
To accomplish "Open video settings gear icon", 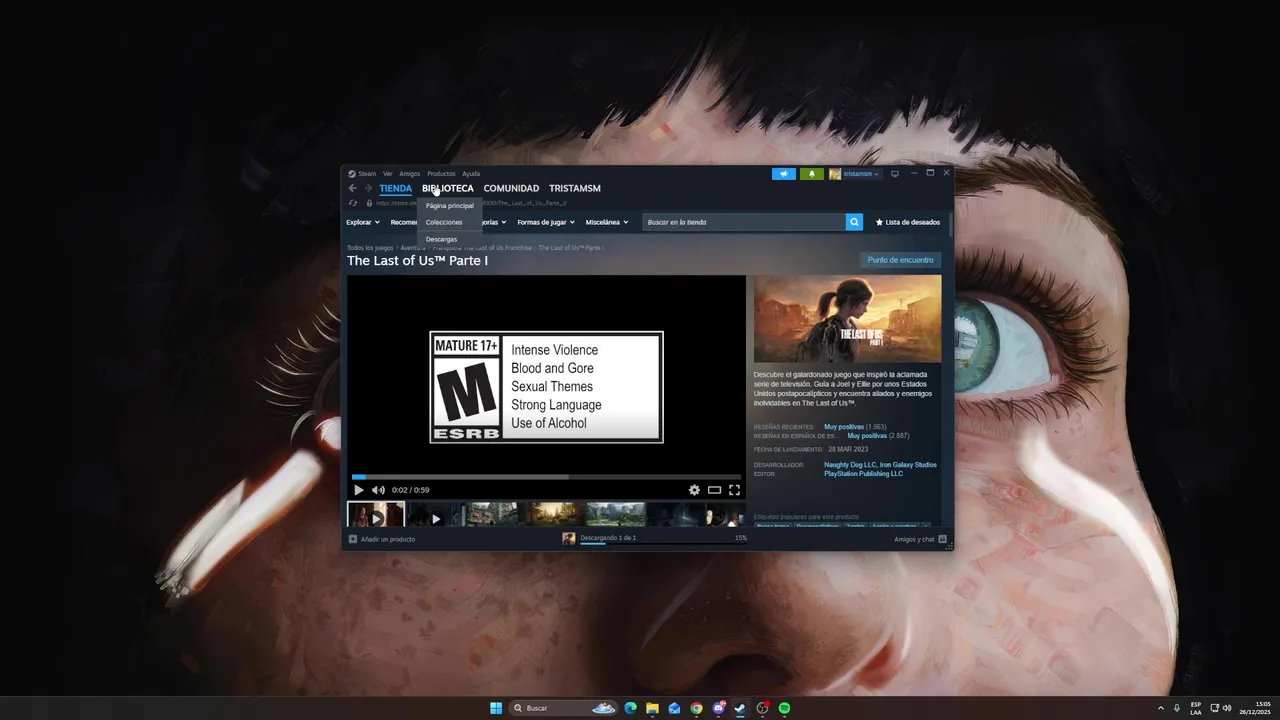I will click(694, 490).
